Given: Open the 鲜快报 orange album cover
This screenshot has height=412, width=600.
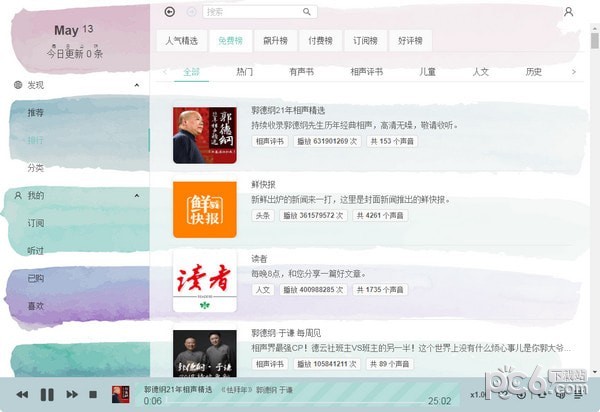Looking at the screenshot, I should 205,210.
